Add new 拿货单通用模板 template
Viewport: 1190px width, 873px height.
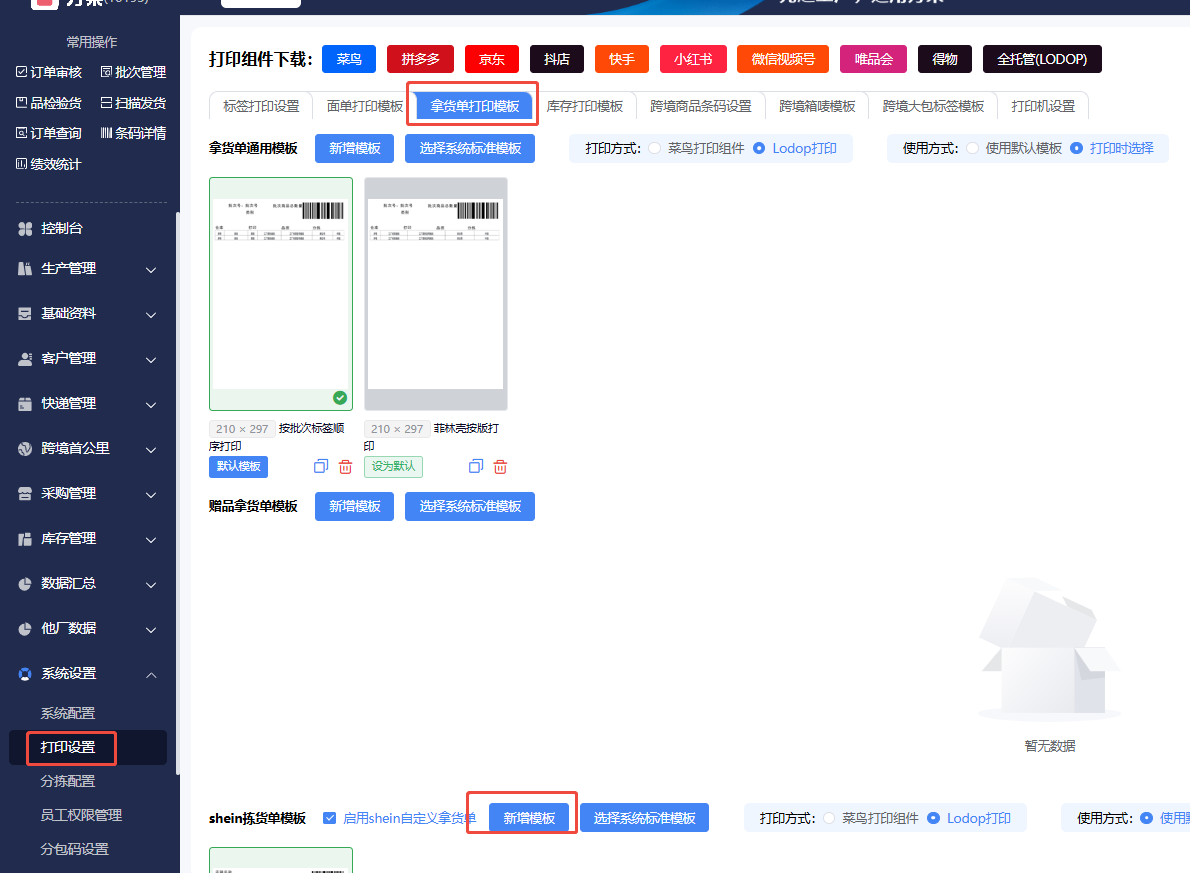coord(354,148)
